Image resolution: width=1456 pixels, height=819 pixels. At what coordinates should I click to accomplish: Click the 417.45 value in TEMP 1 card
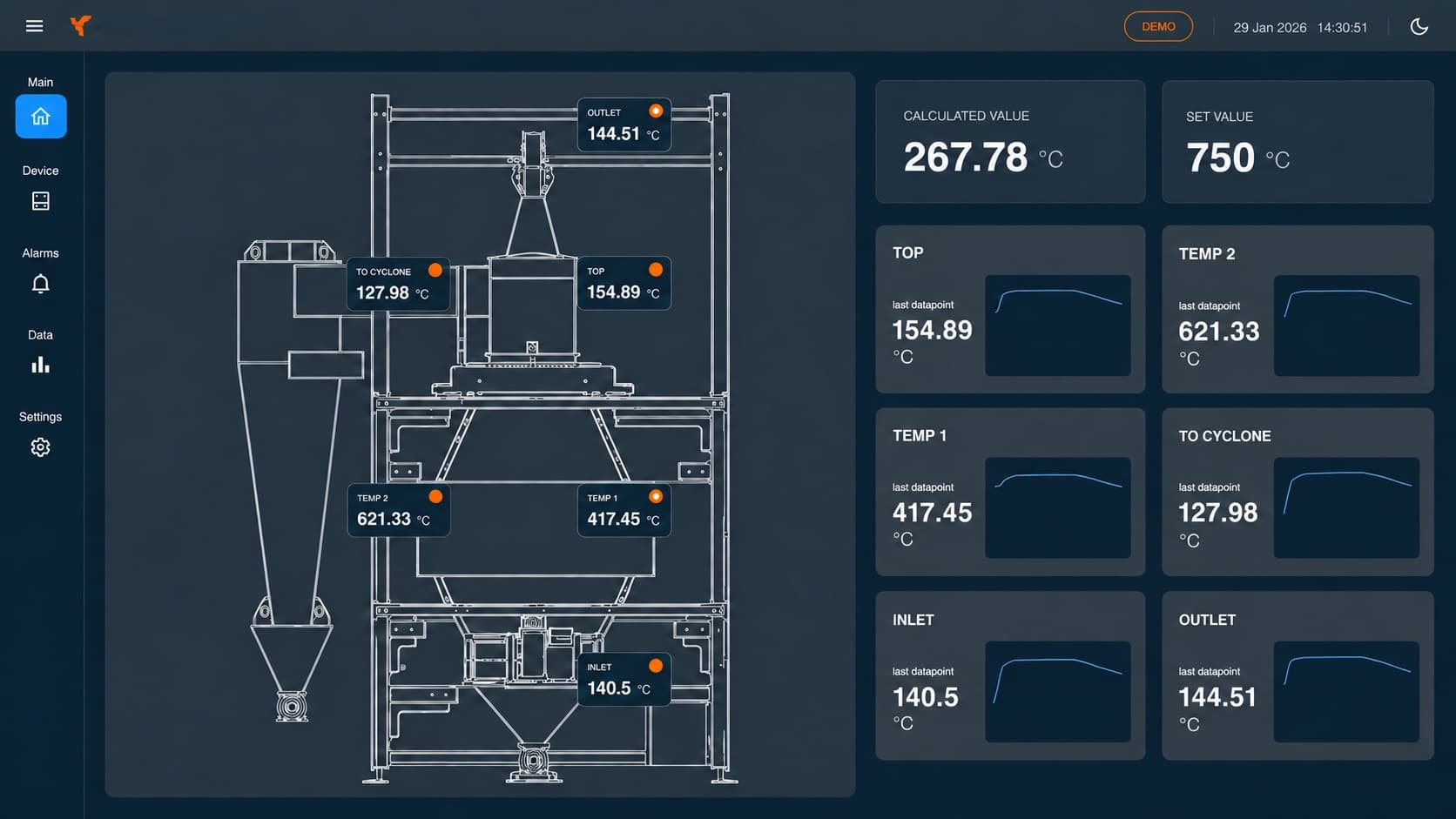point(932,514)
